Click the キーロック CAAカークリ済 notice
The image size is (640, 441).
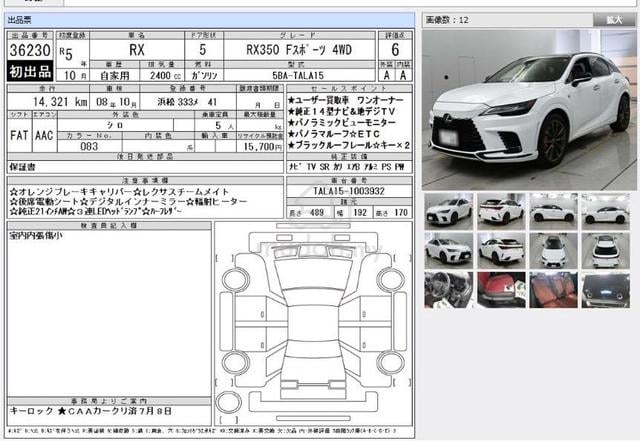click(x=90, y=411)
